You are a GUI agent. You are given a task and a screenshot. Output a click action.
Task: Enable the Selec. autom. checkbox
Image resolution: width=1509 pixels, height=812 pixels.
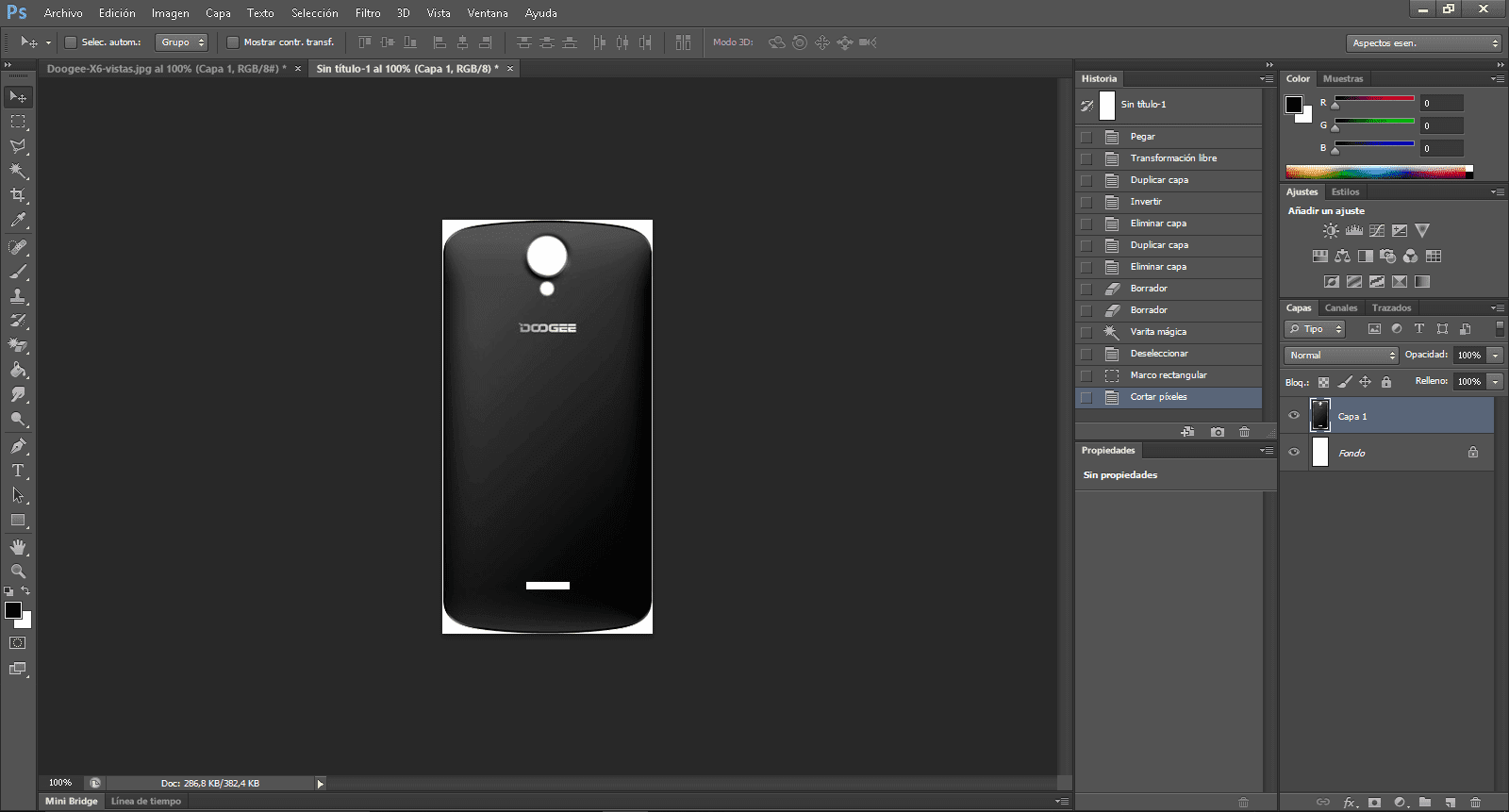click(71, 42)
